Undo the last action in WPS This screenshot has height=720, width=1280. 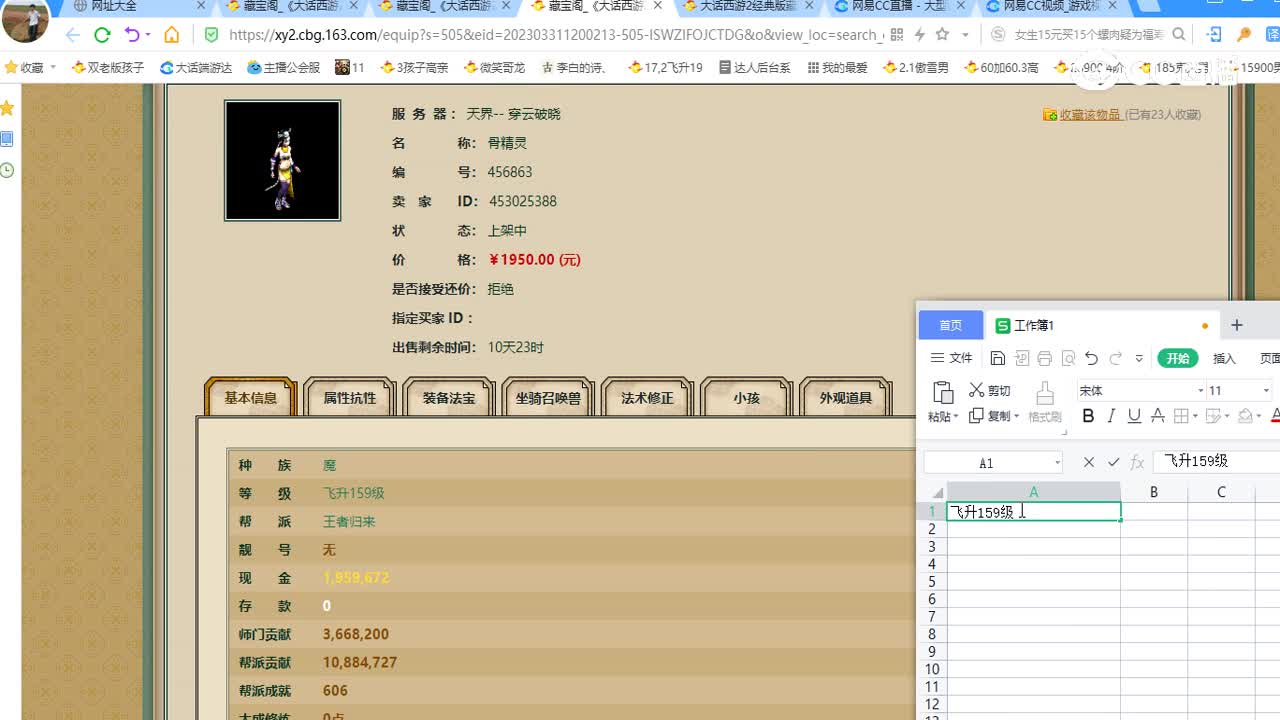point(1092,358)
